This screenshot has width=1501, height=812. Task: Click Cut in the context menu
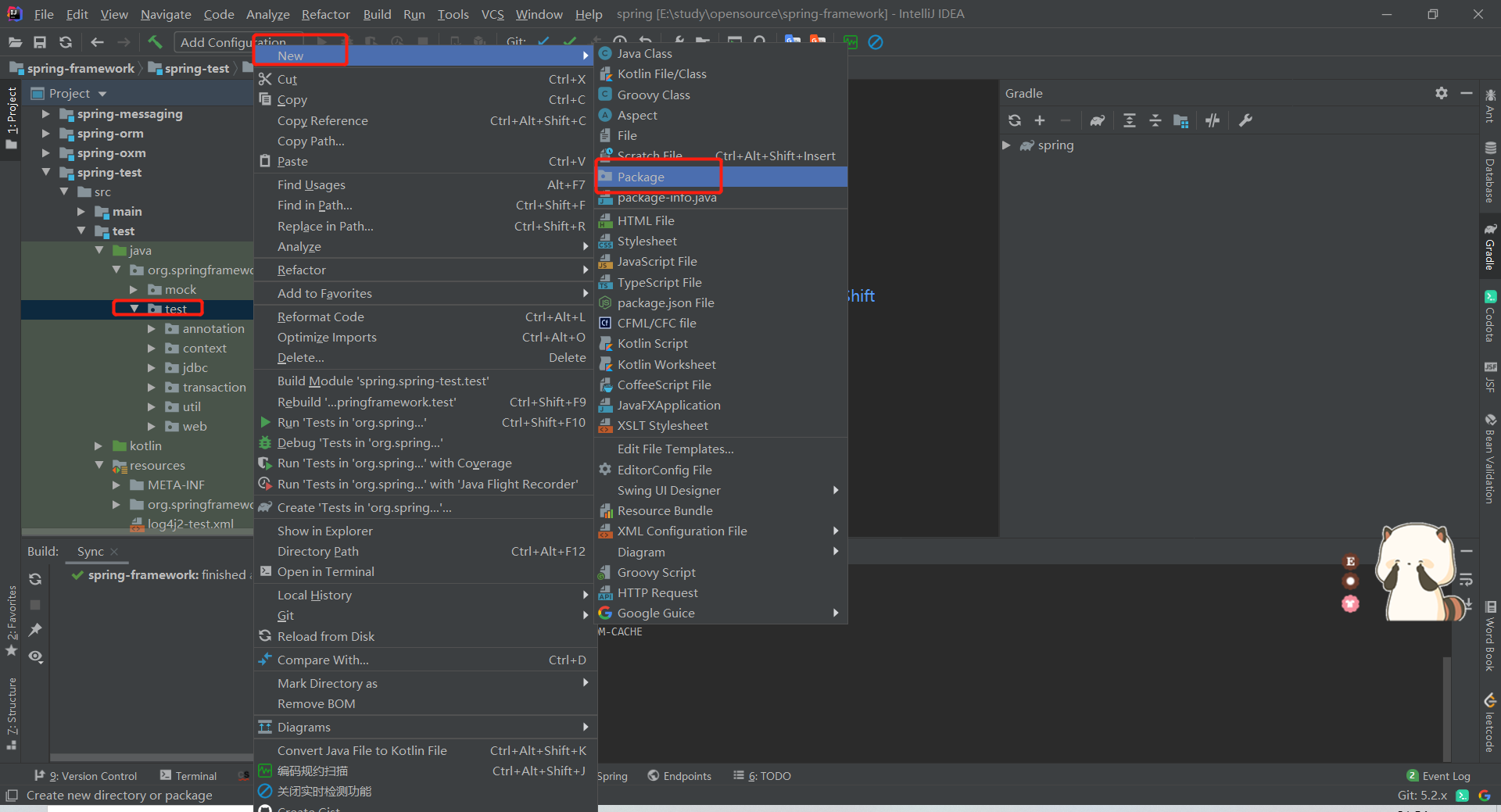(x=423, y=80)
